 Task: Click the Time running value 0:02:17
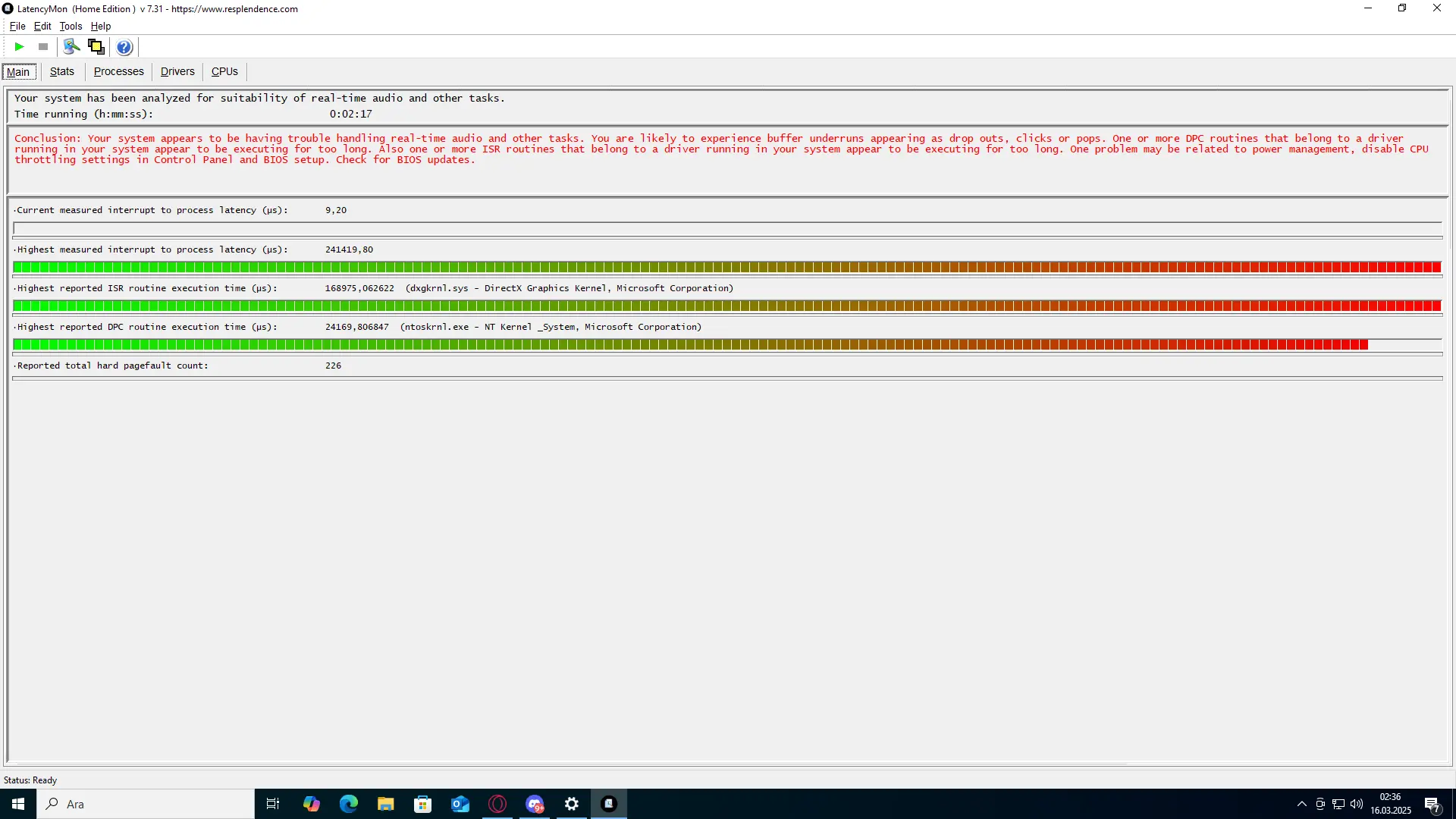pos(350,114)
